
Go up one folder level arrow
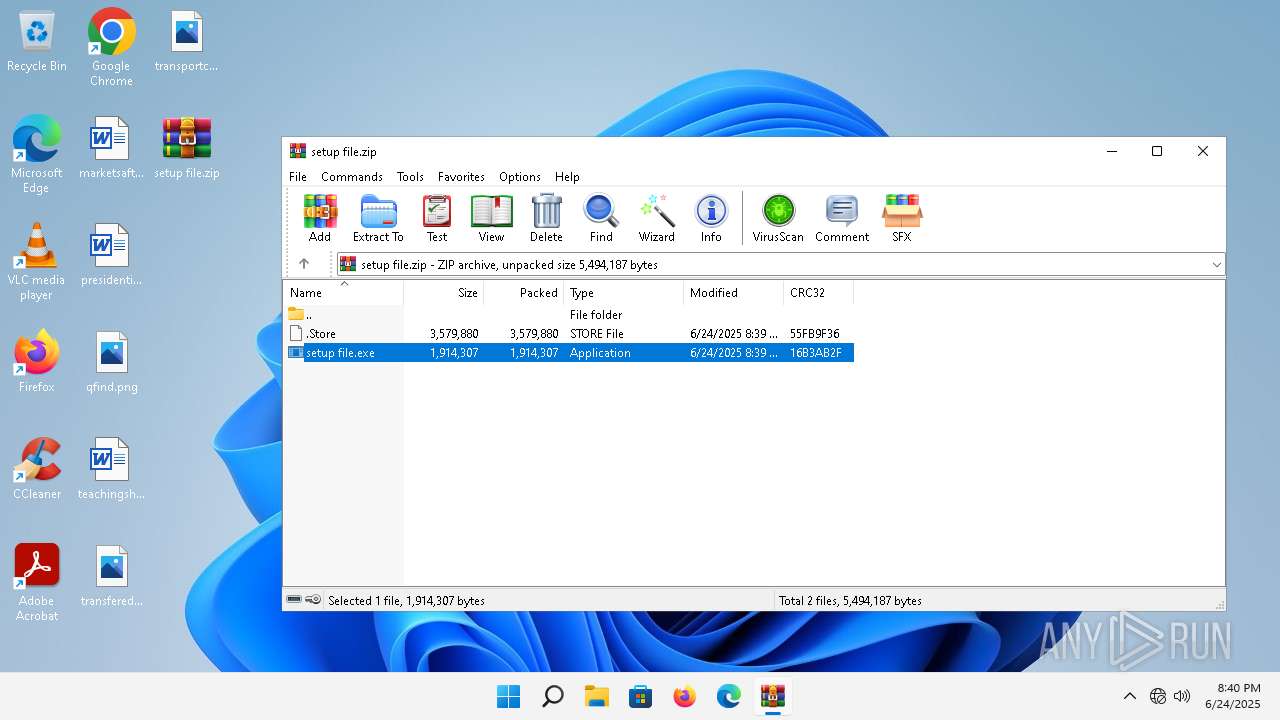click(304, 264)
